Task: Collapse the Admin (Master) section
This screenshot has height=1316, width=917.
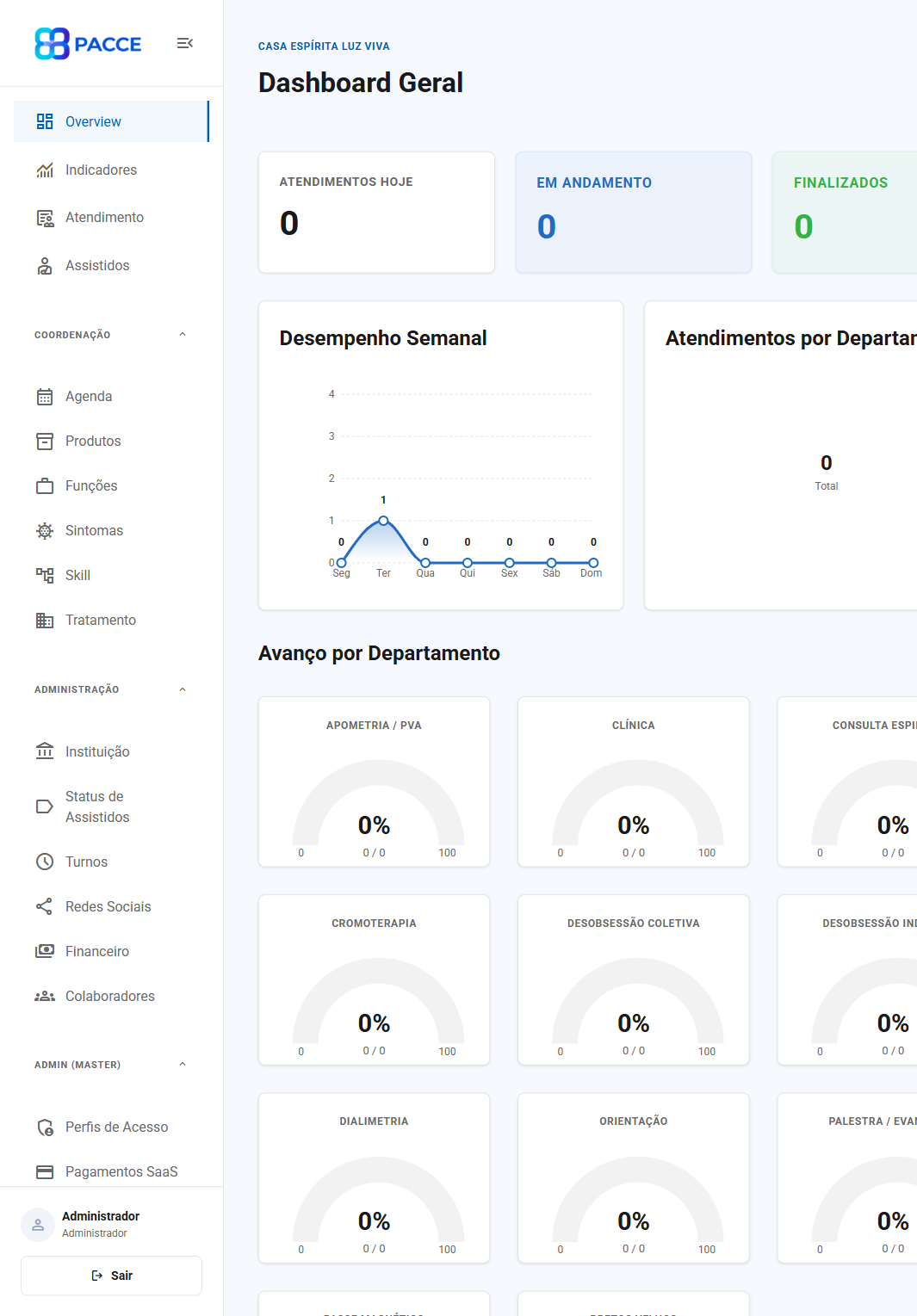Action: (183, 1065)
